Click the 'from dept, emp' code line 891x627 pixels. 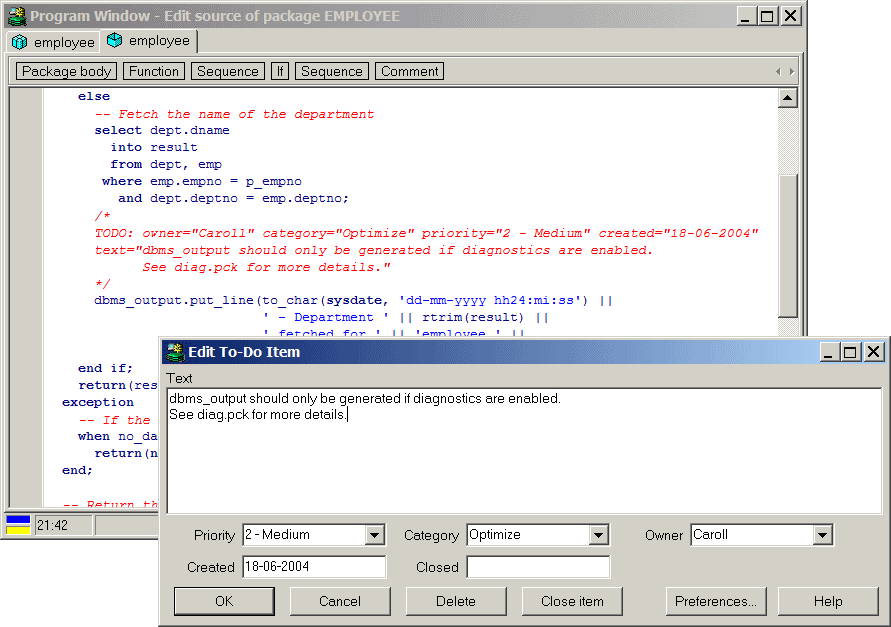[166, 164]
